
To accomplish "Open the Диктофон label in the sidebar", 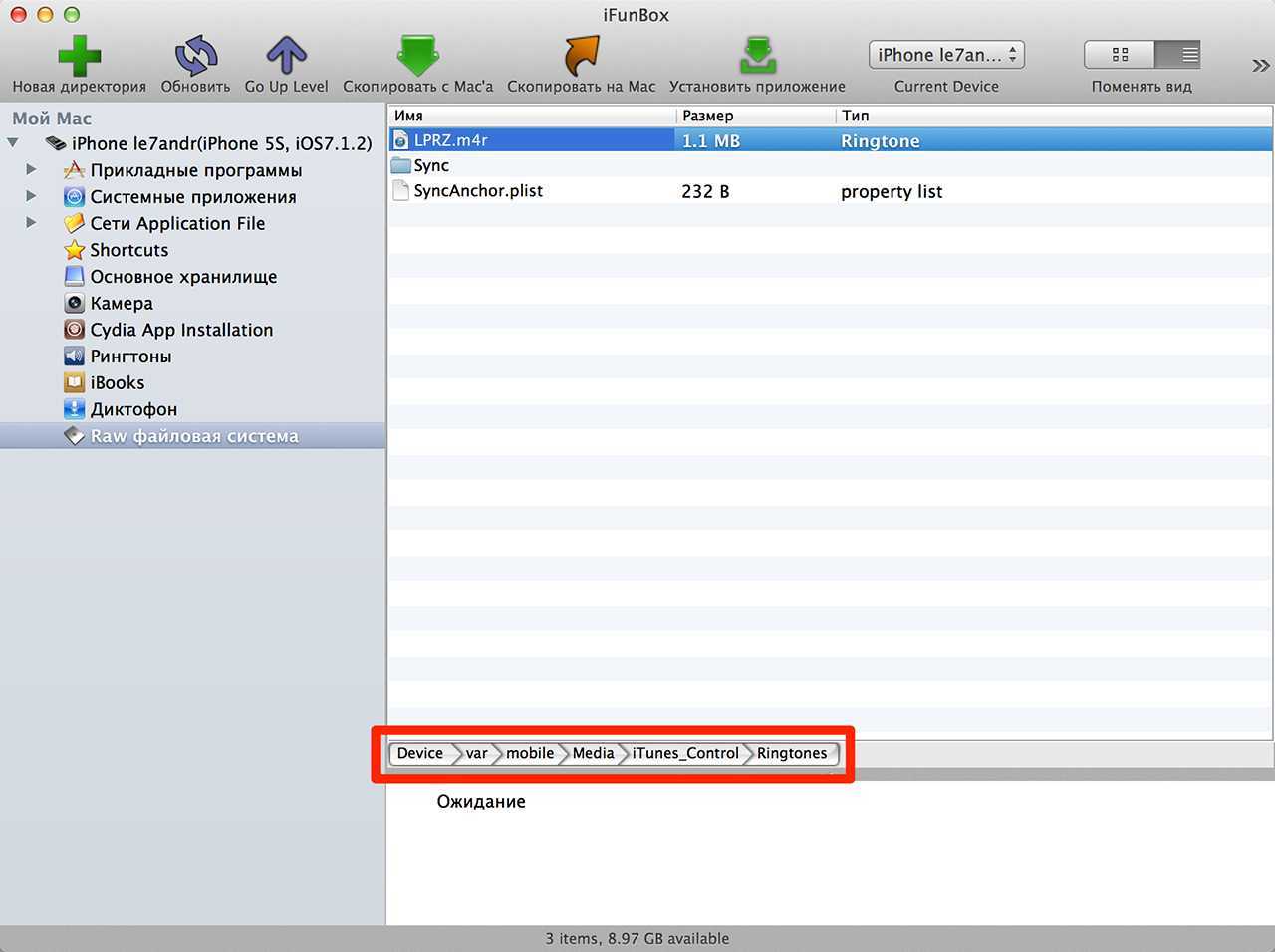I will tap(133, 409).
